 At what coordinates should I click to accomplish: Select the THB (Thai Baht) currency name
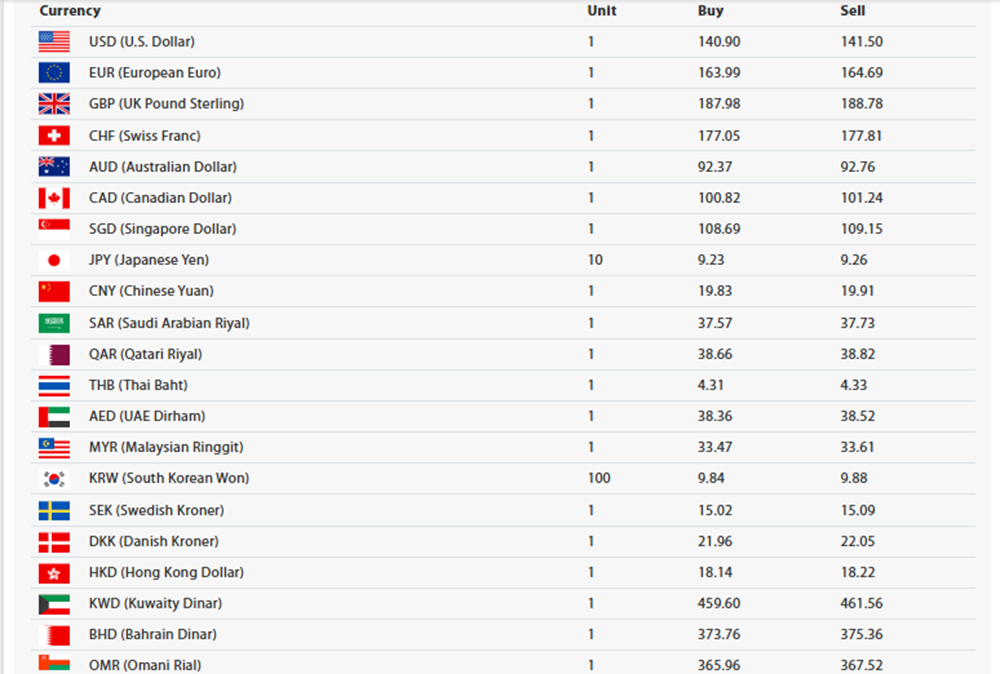coord(138,385)
